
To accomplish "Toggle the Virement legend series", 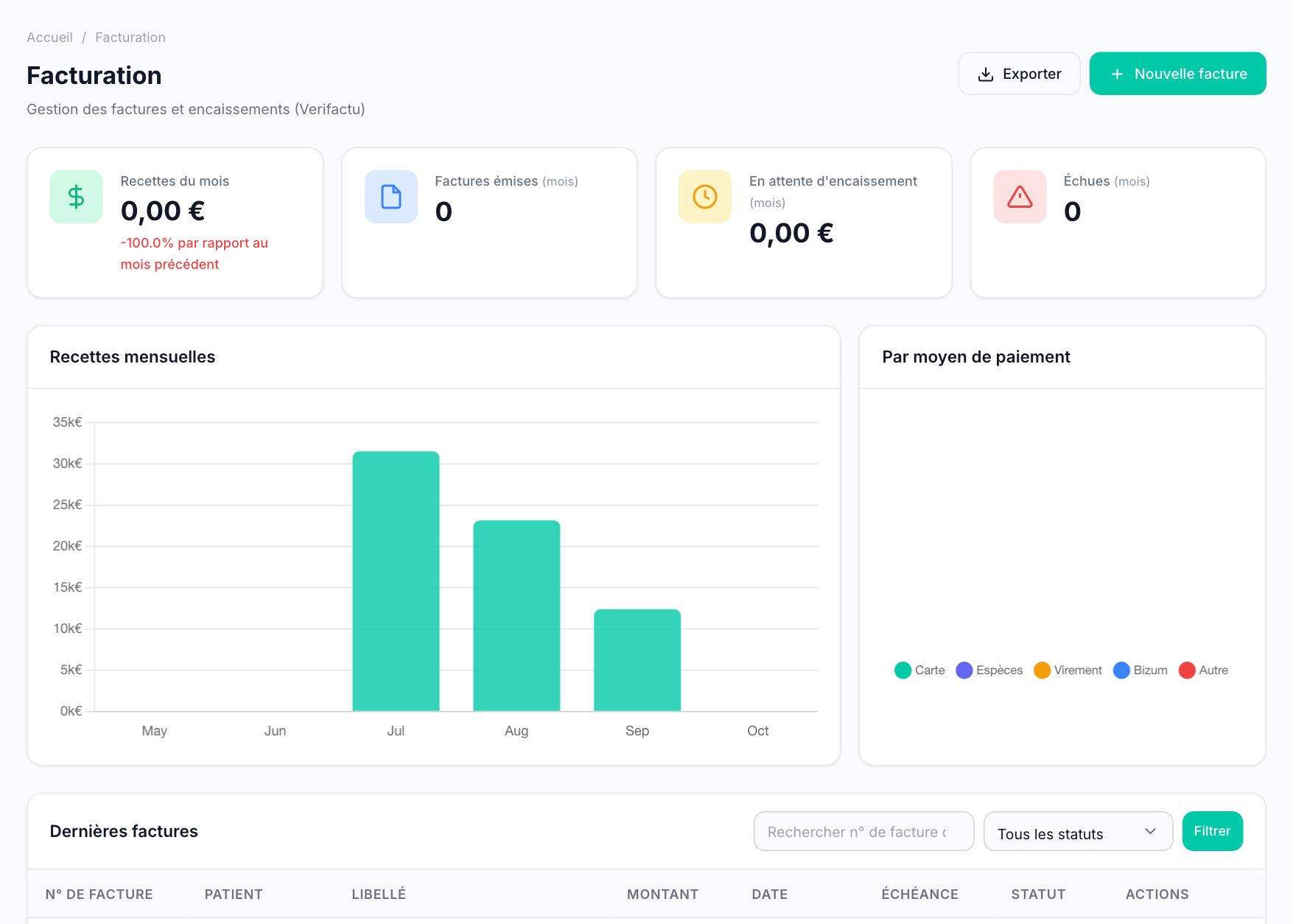I will pos(1068,671).
